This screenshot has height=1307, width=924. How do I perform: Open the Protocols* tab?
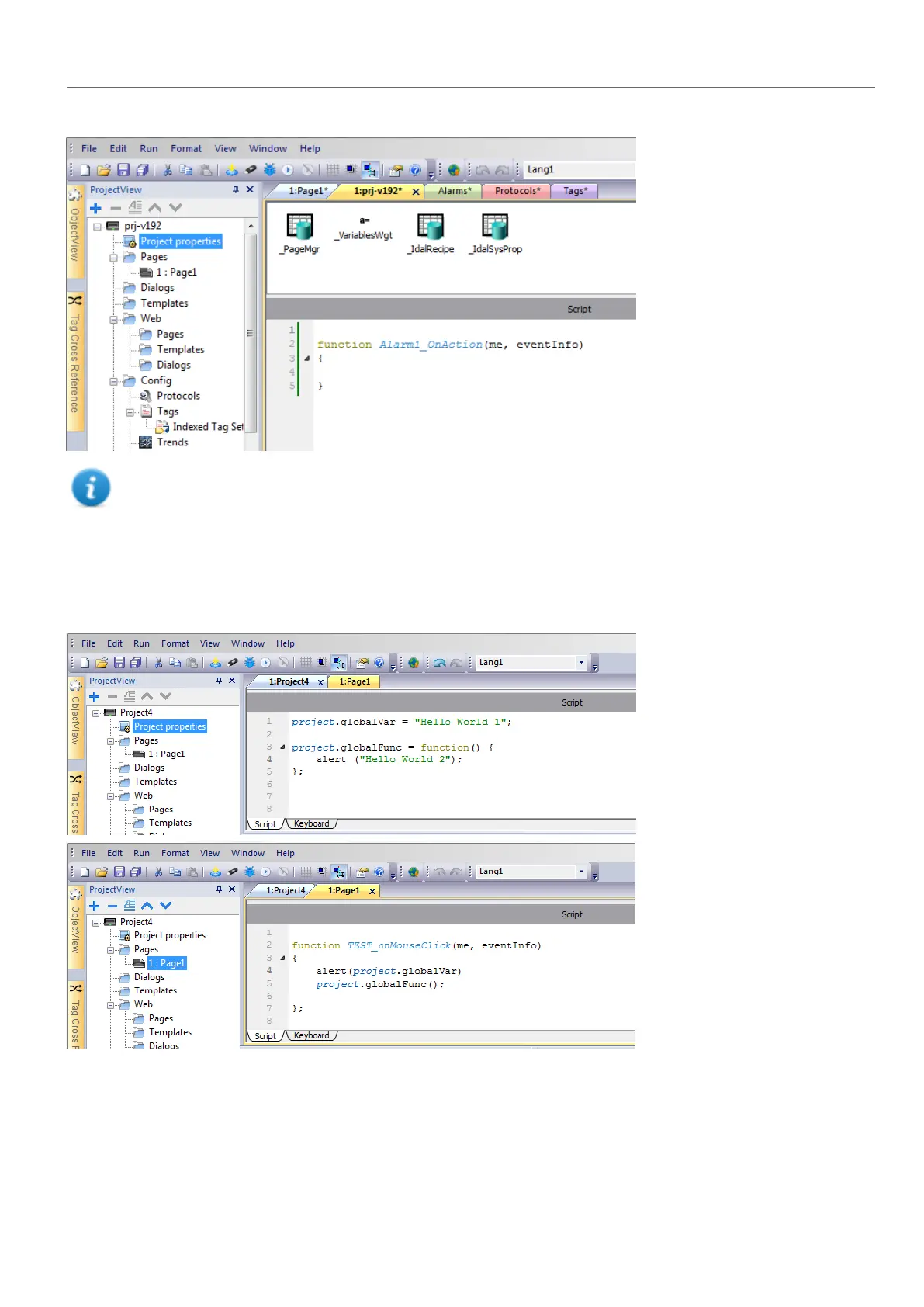[517, 191]
